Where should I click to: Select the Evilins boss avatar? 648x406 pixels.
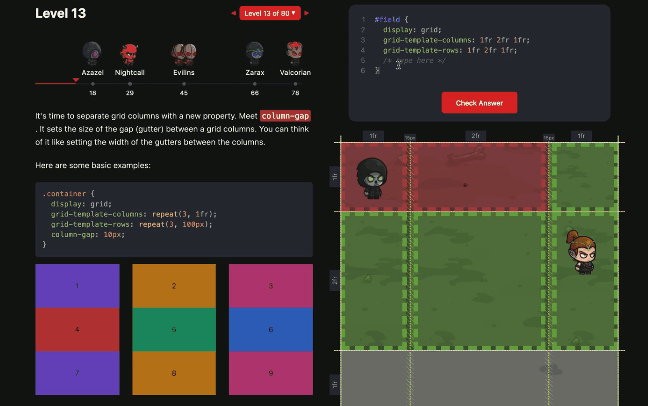pos(184,54)
